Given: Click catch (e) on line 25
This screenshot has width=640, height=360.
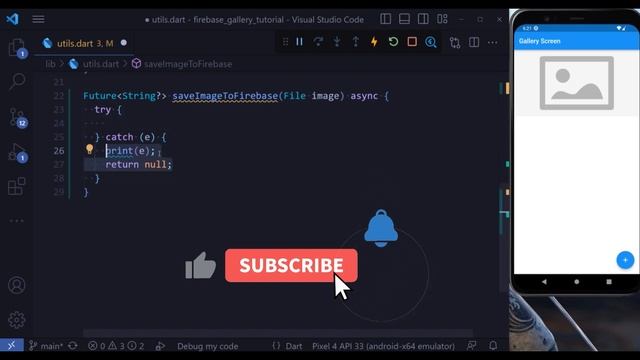Looking at the screenshot, I should 130,137.
